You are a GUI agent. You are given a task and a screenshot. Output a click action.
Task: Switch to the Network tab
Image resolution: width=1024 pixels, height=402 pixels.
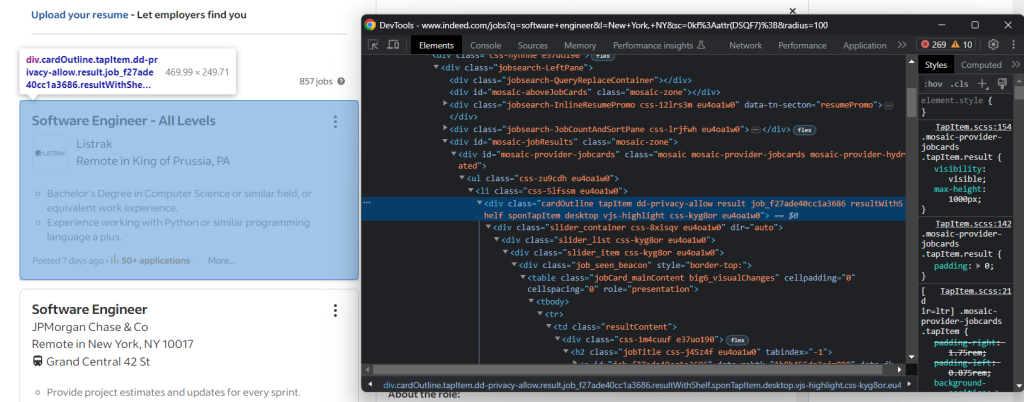pos(745,45)
